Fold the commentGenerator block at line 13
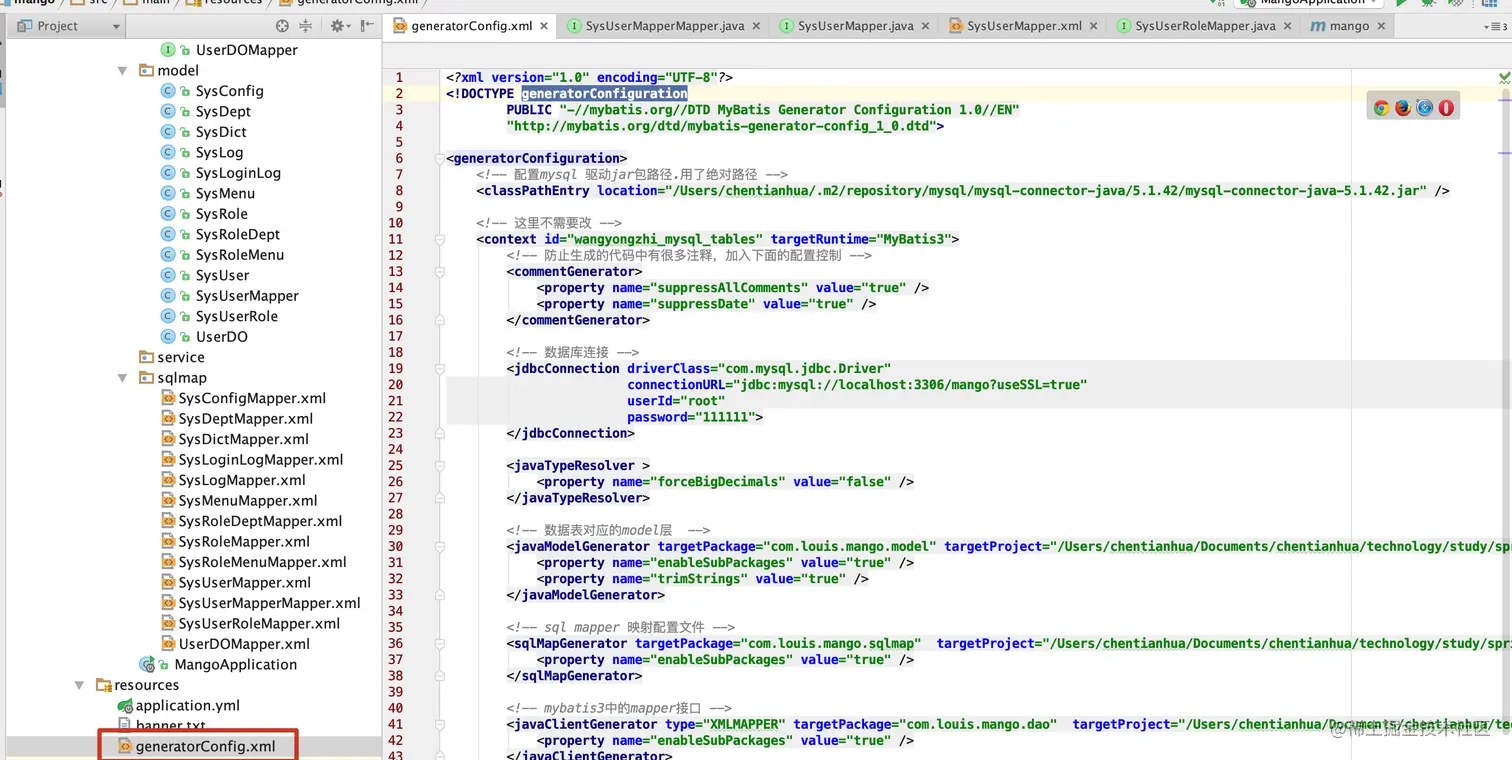The height and width of the screenshot is (760, 1512). [x=440, y=272]
